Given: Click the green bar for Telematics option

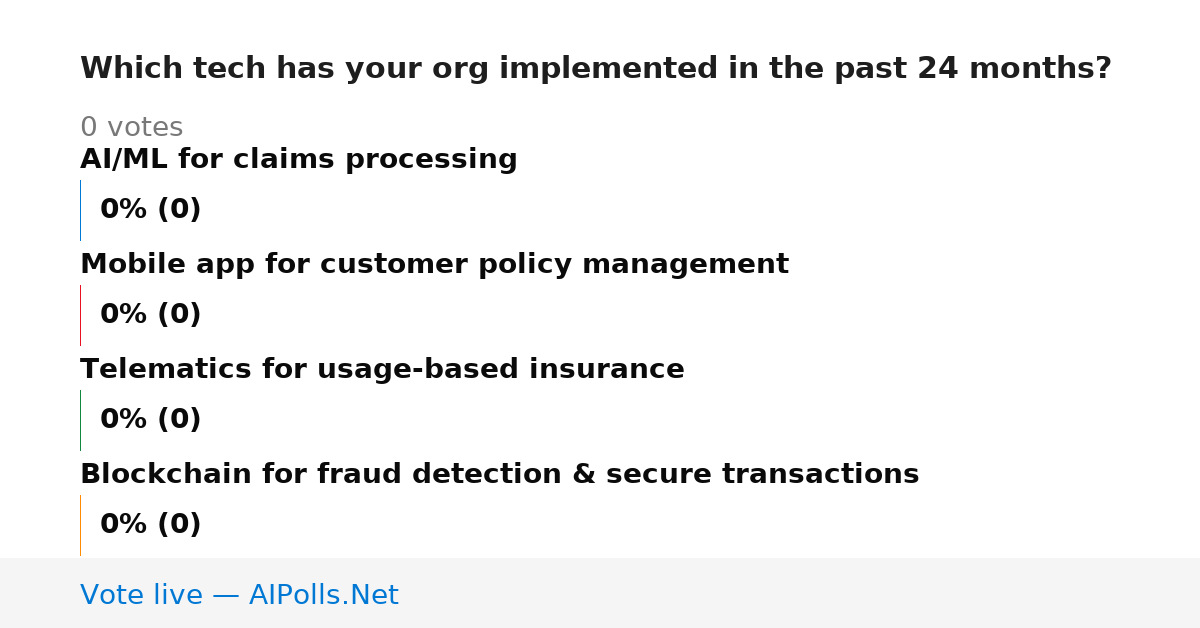Looking at the screenshot, I should [x=80, y=420].
